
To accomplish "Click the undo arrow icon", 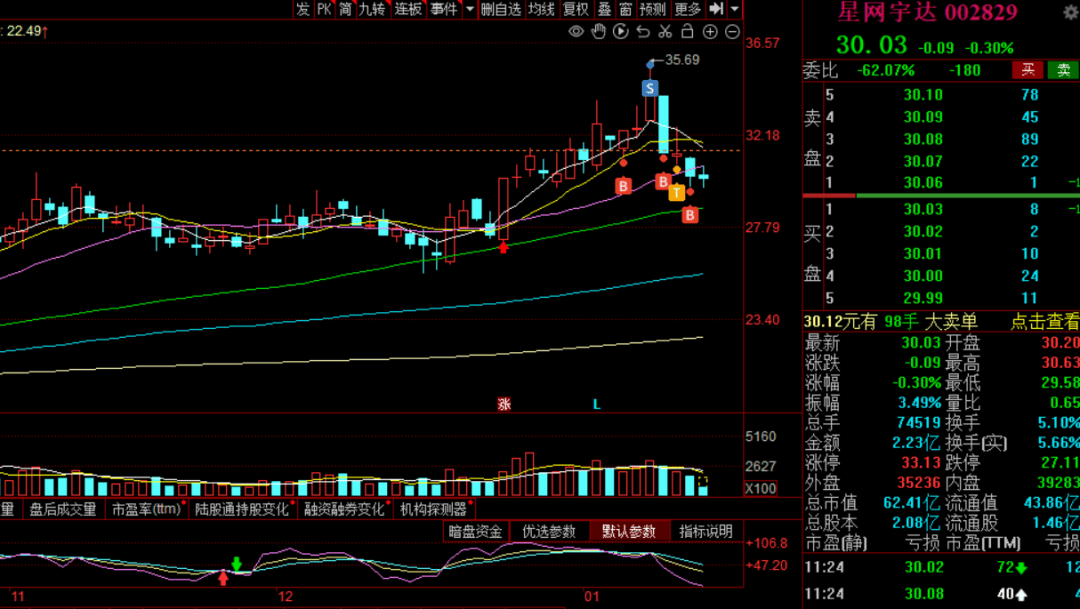I will click(643, 32).
